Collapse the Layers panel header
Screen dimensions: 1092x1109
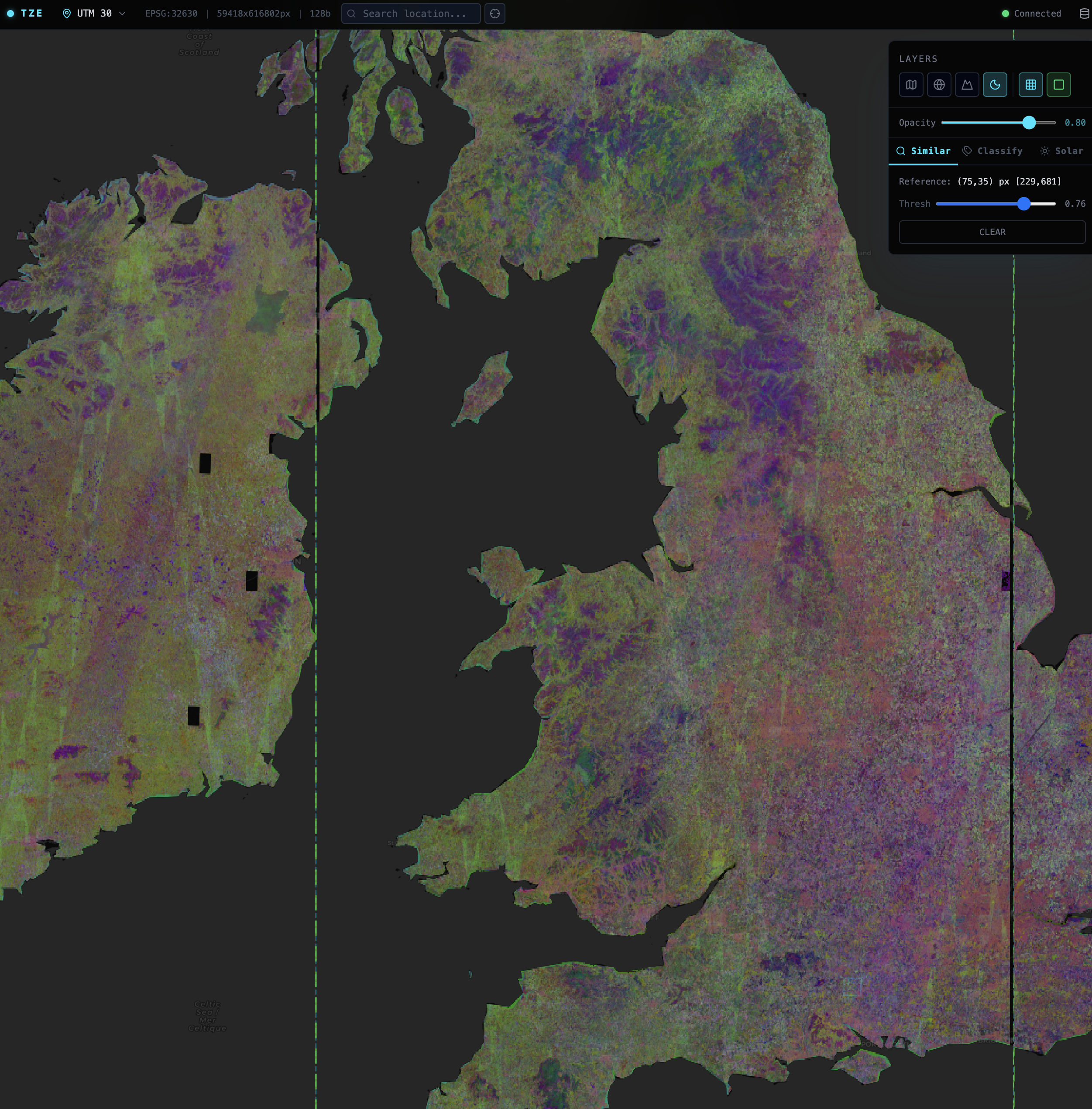918,58
